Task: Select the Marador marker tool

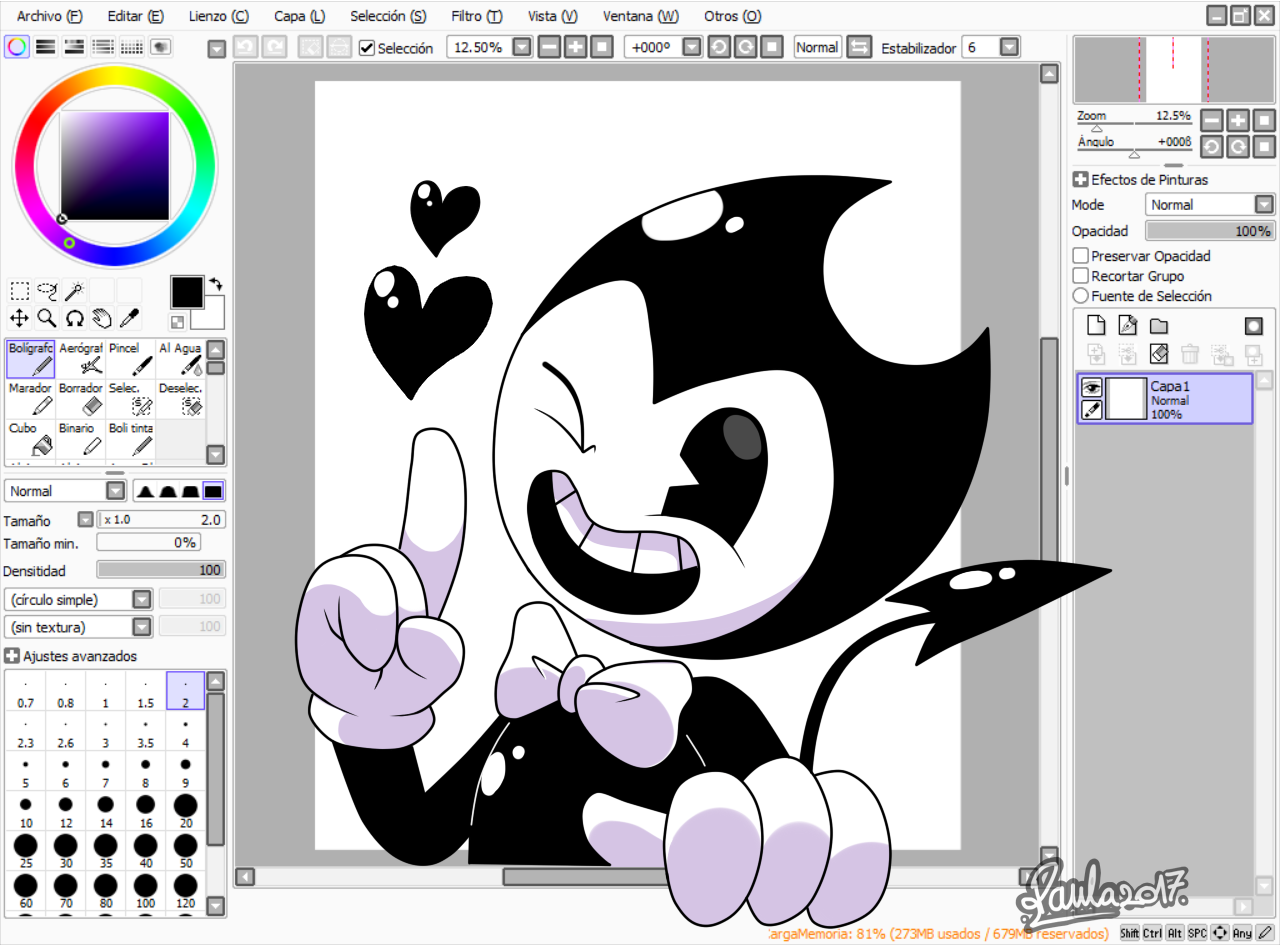Action: coord(30,398)
